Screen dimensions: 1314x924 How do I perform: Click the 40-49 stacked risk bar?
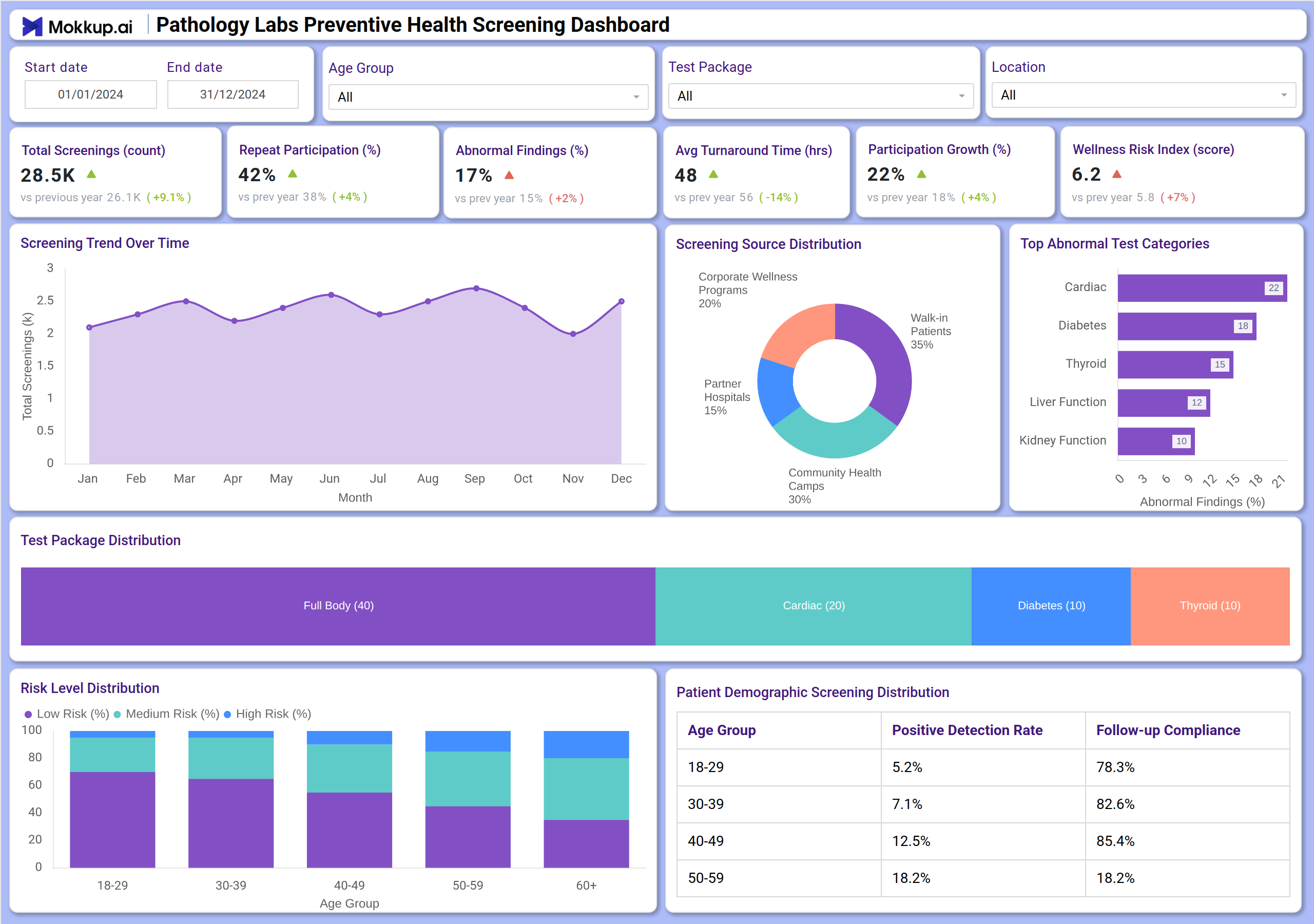pyautogui.click(x=349, y=799)
